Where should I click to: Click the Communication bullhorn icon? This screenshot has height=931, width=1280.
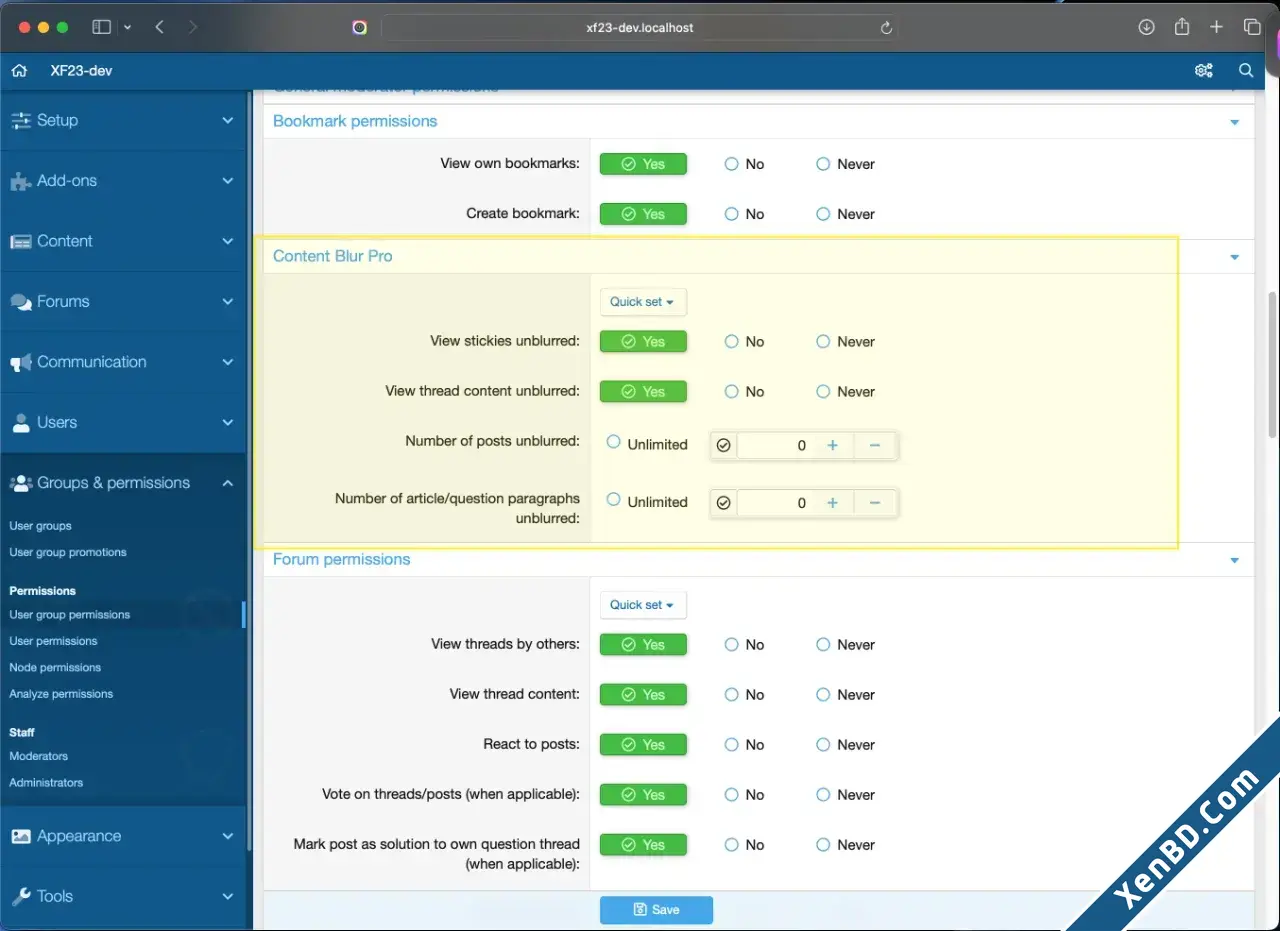[x=20, y=362]
